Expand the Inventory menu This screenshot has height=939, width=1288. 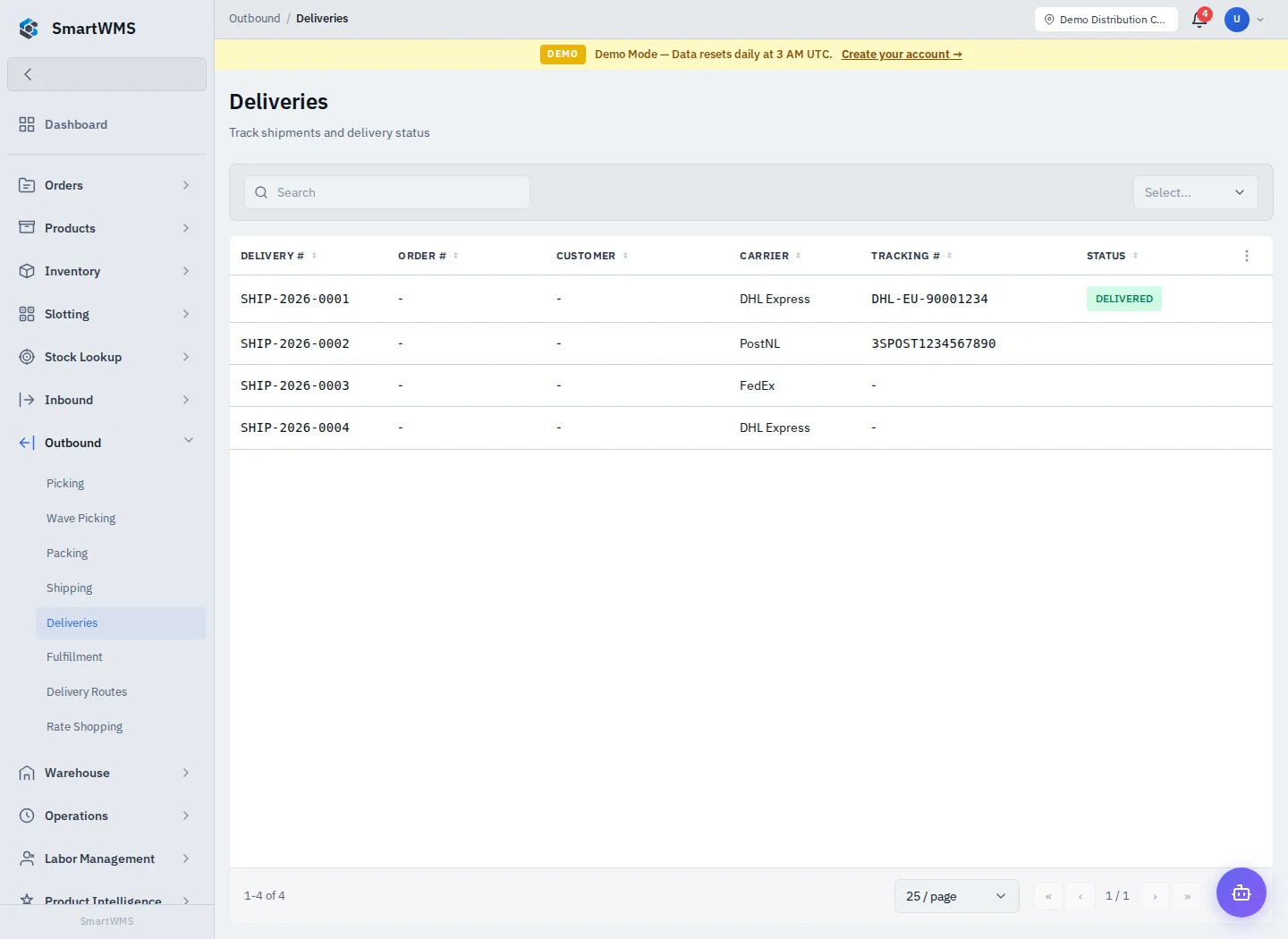point(106,271)
